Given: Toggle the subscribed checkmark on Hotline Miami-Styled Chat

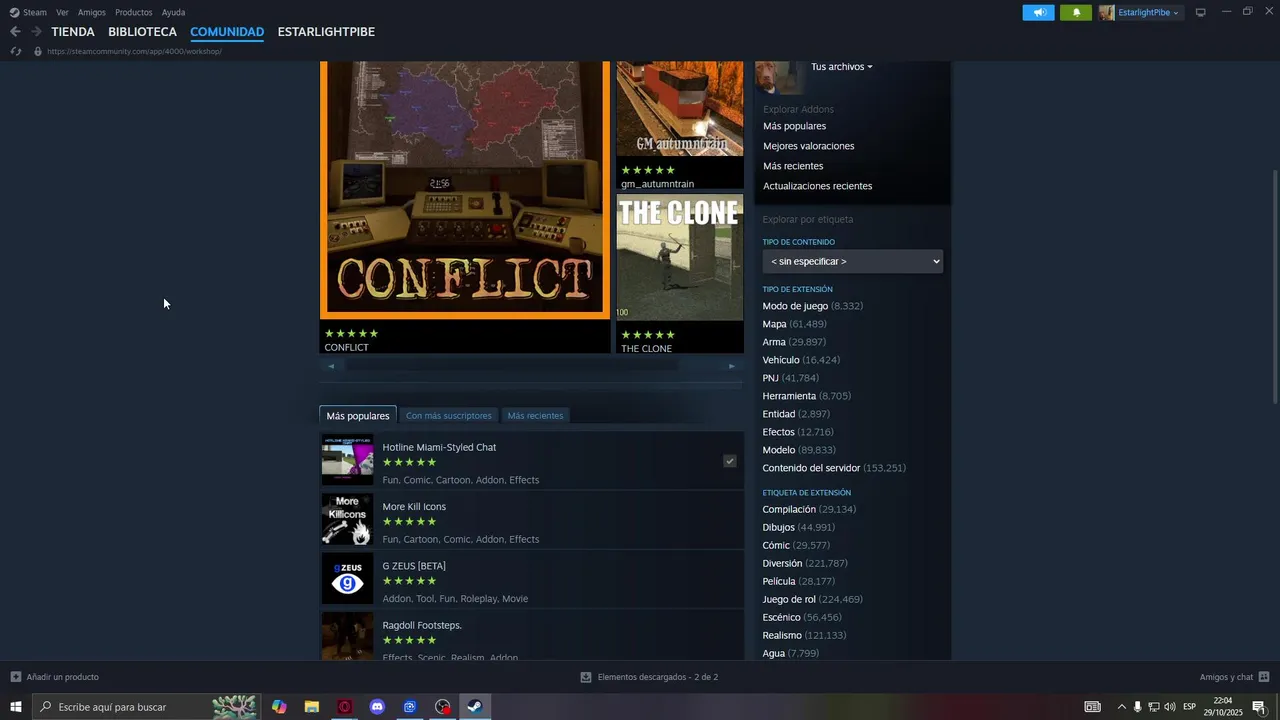Looking at the screenshot, I should pyautogui.click(x=730, y=461).
